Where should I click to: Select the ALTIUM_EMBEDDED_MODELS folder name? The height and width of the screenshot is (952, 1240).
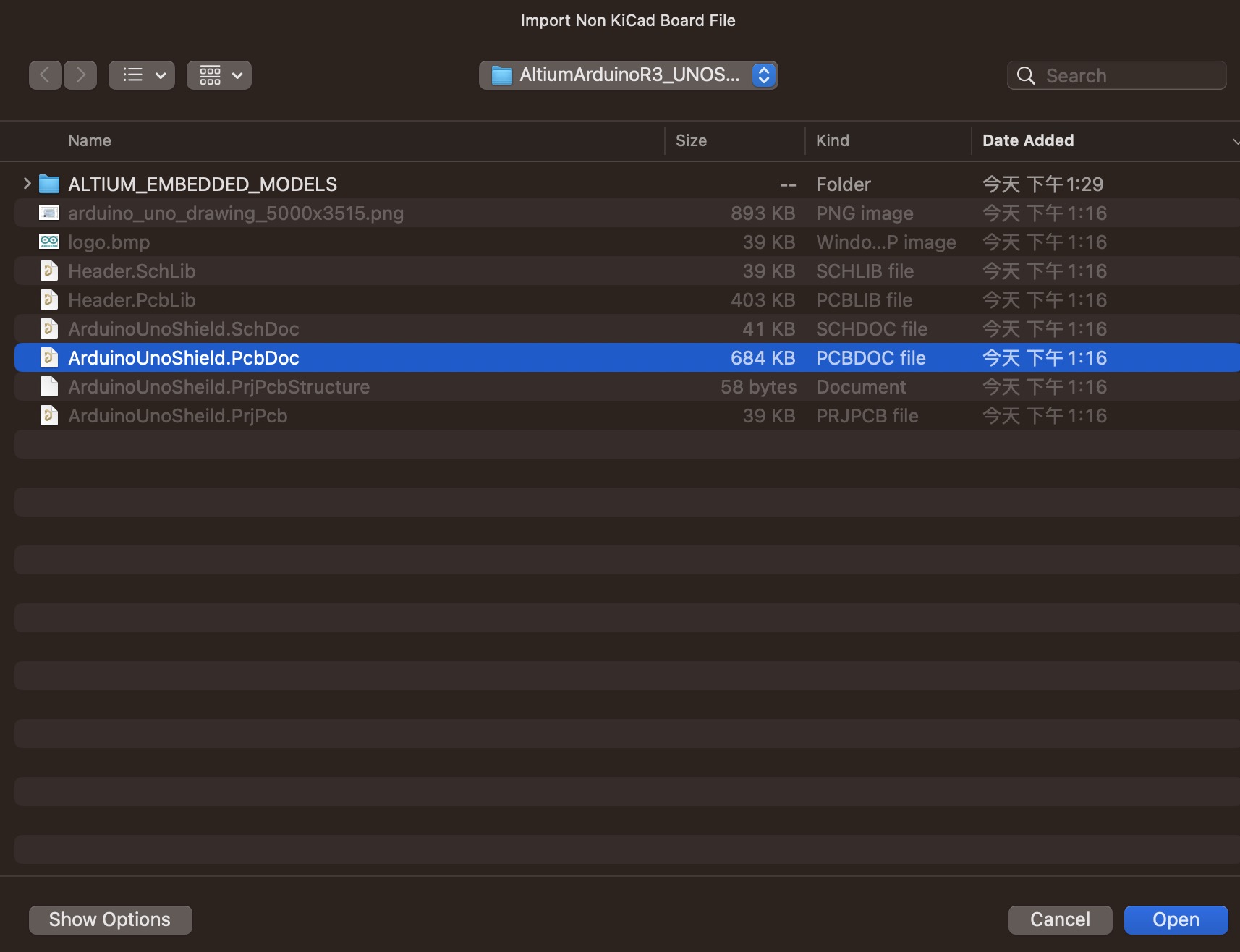tap(203, 184)
